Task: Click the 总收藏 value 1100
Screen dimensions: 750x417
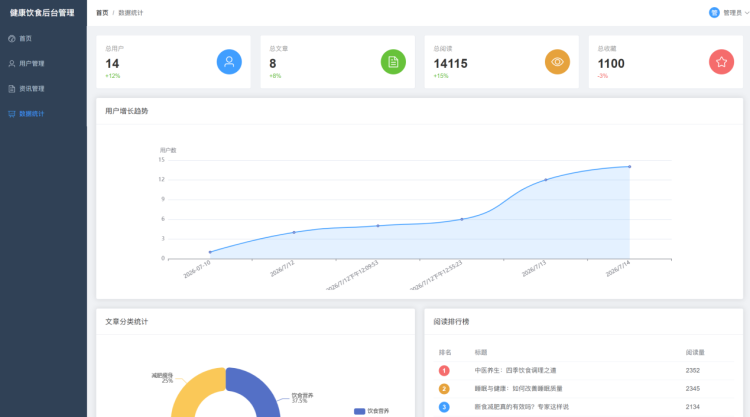Action: tap(611, 64)
